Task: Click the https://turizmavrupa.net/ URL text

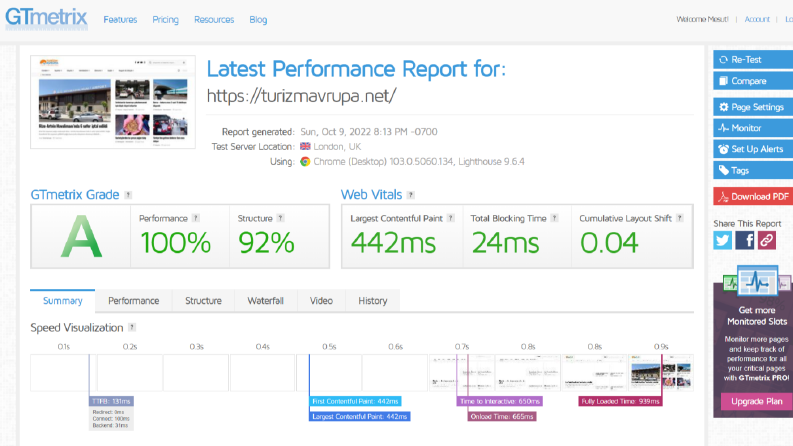Action: pos(301,96)
